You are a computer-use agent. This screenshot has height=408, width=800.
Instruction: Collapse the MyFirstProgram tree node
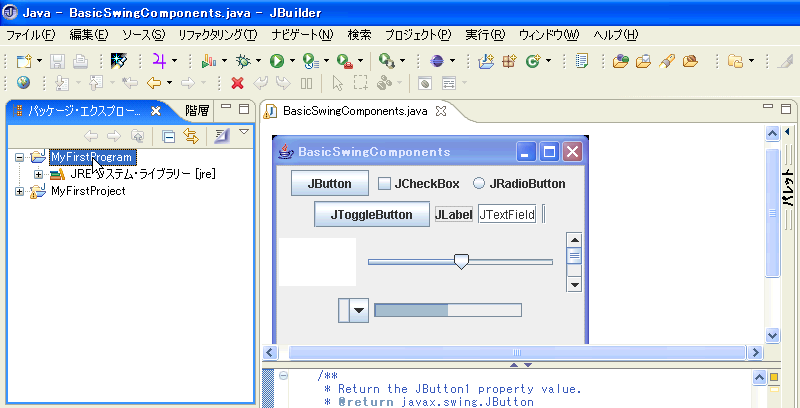pyautogui.click(x=21, y=157)
